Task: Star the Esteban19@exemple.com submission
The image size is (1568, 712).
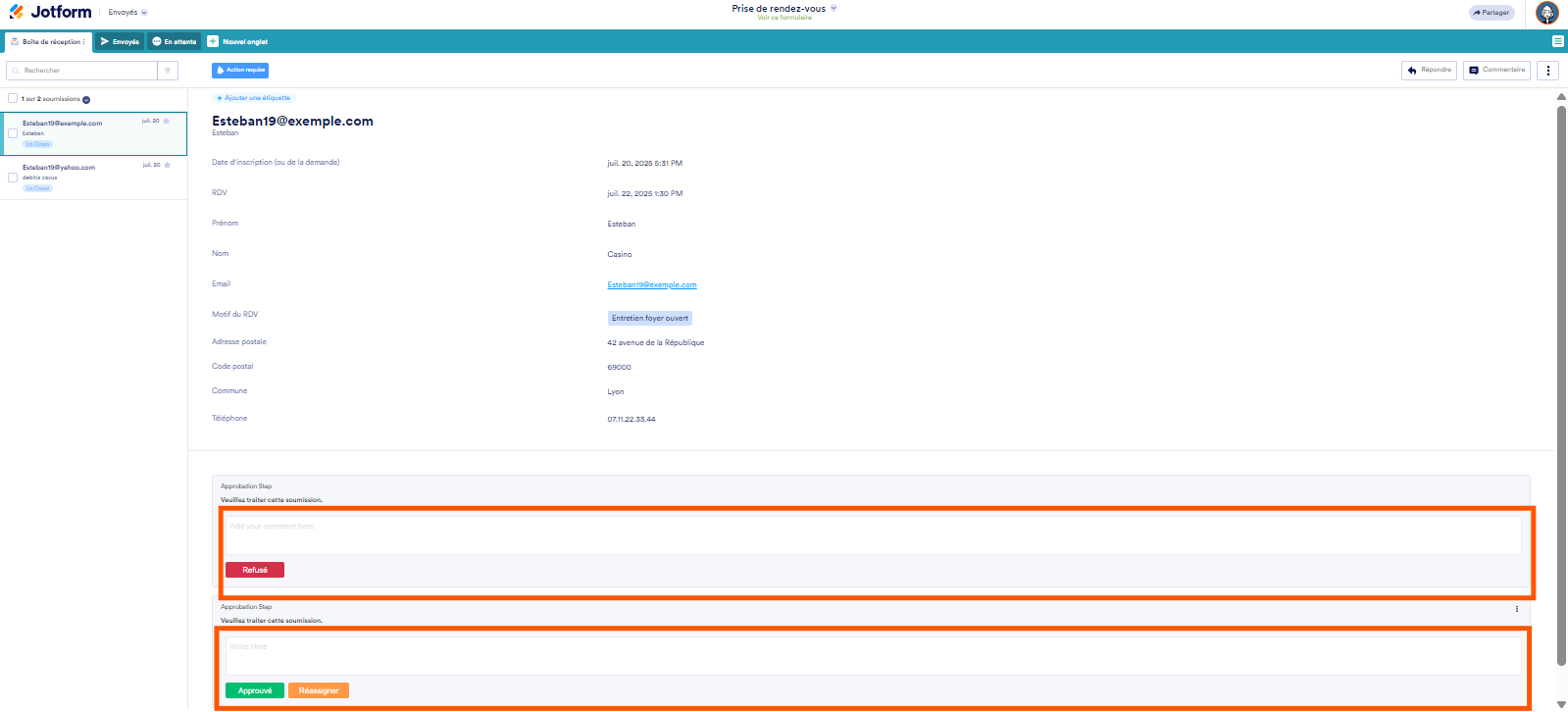Action: click(x=167, y=121)
